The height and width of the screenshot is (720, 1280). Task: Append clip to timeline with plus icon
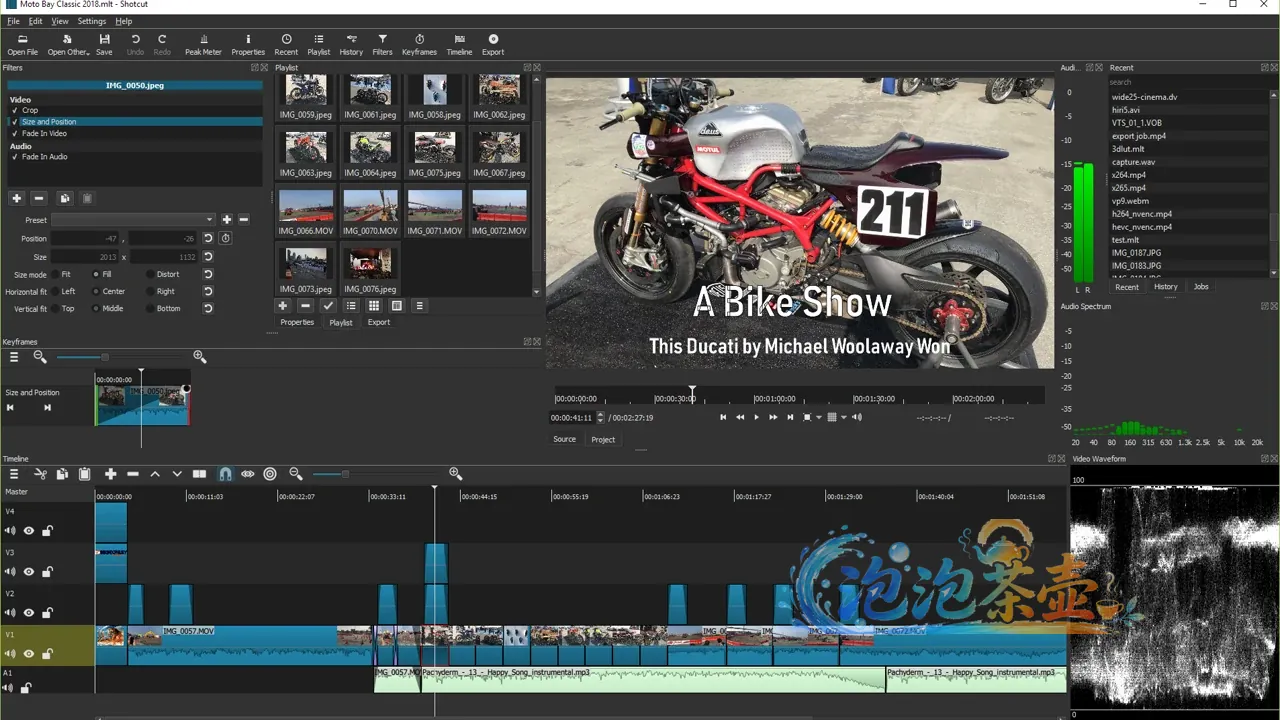click(110, 474)
